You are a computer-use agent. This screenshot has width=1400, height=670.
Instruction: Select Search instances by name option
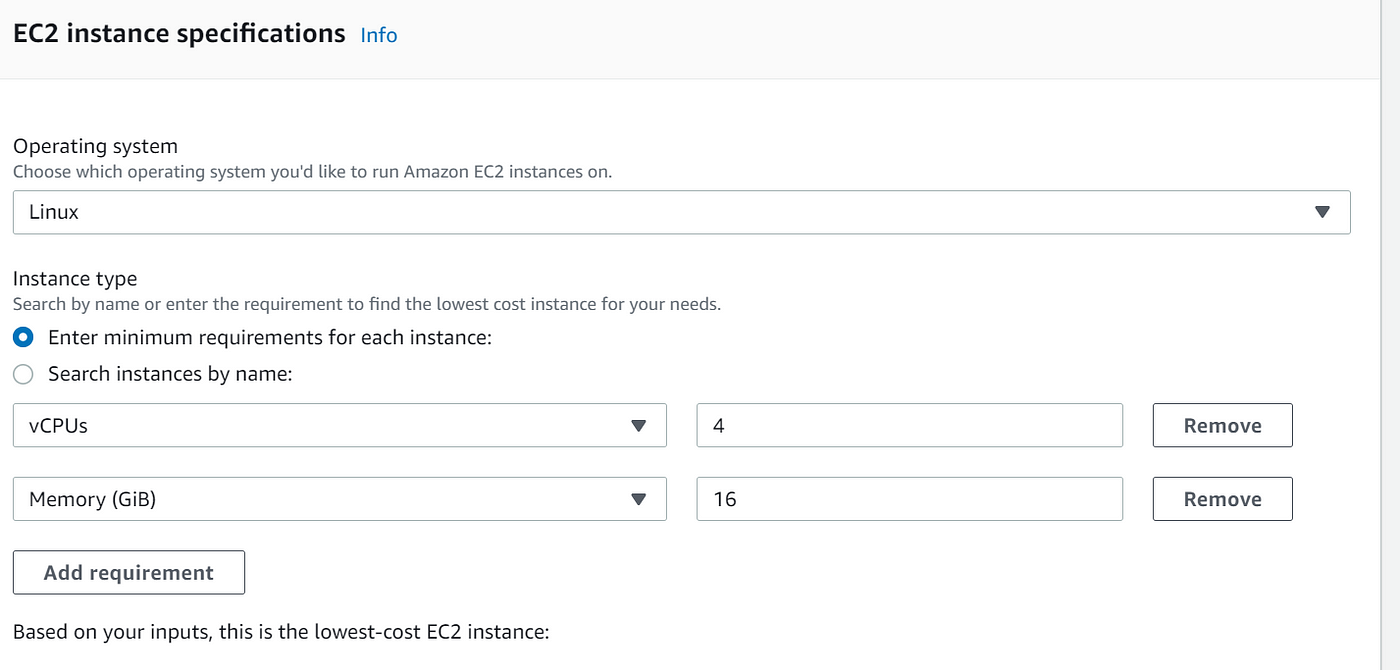coord(23,374)
